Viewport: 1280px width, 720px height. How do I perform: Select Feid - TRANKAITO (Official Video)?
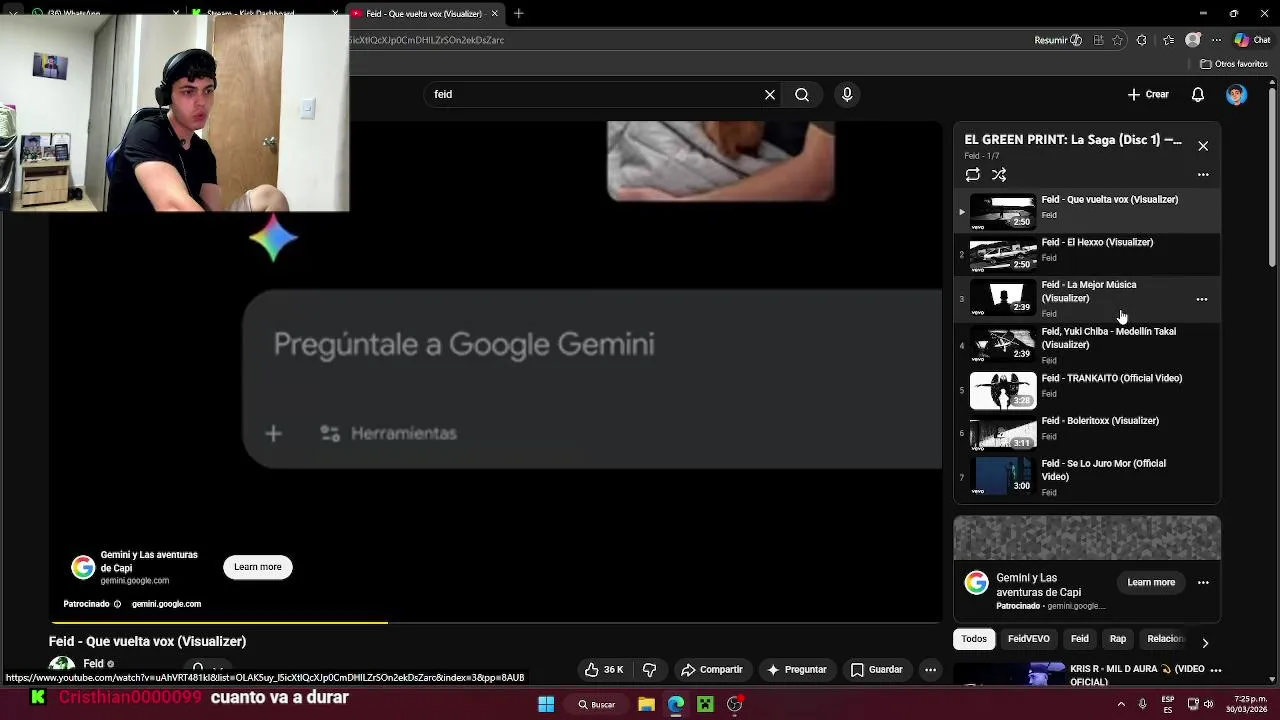point(1087,391)
